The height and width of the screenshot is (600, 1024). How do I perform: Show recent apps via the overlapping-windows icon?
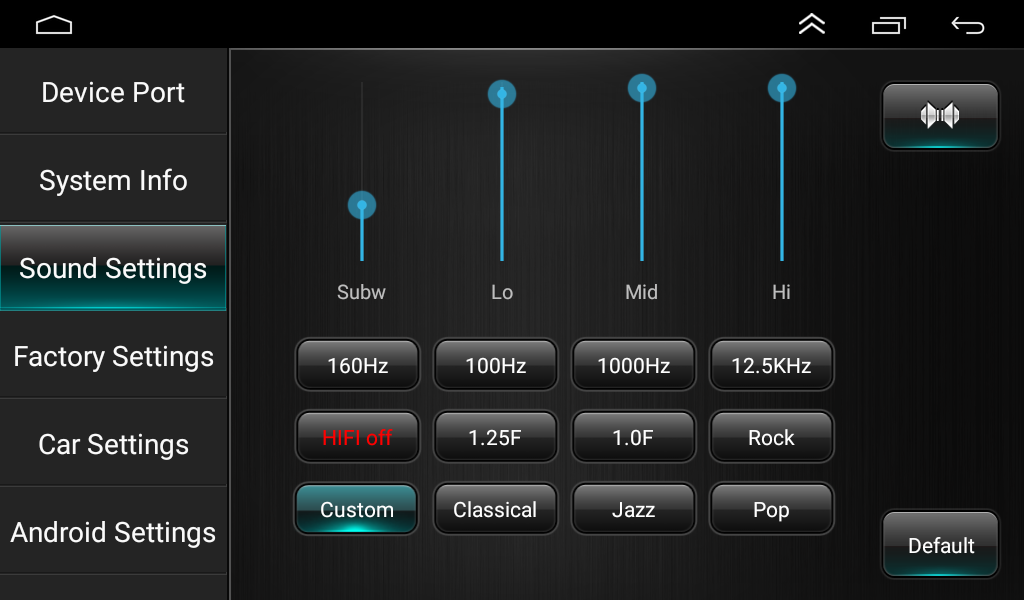[x=889, y=25]
